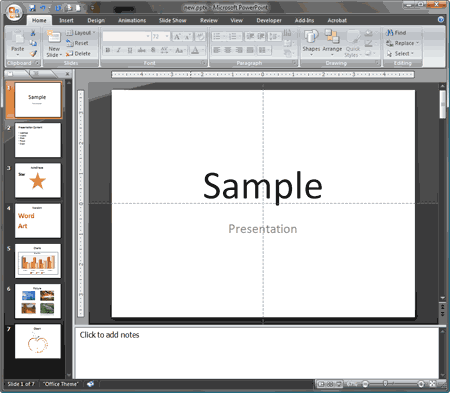Open the Font dialog launcher
This screenshot has height=393, width=450.
coord(203,63)
